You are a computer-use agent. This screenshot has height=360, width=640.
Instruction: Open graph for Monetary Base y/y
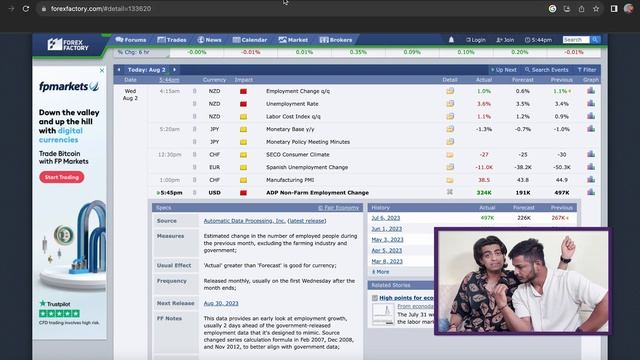click(x=591, y=129)
